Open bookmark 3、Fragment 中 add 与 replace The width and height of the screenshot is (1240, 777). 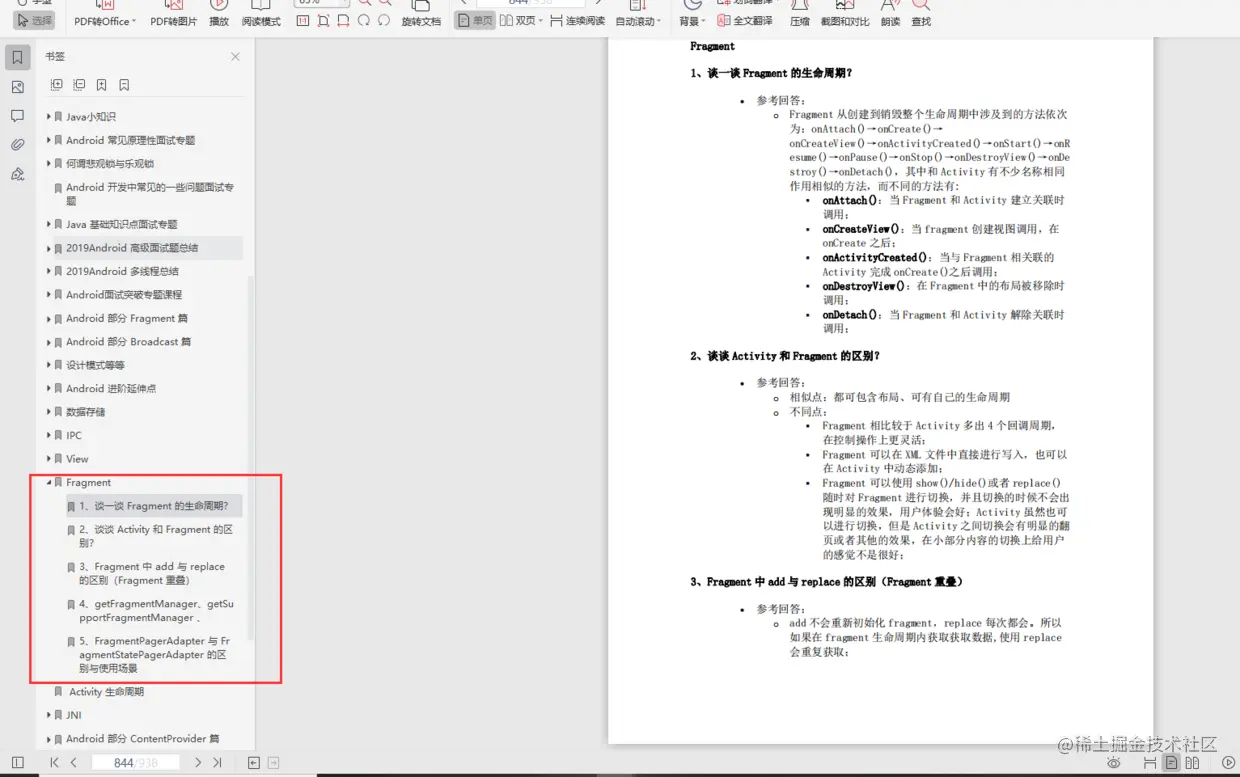152,573
